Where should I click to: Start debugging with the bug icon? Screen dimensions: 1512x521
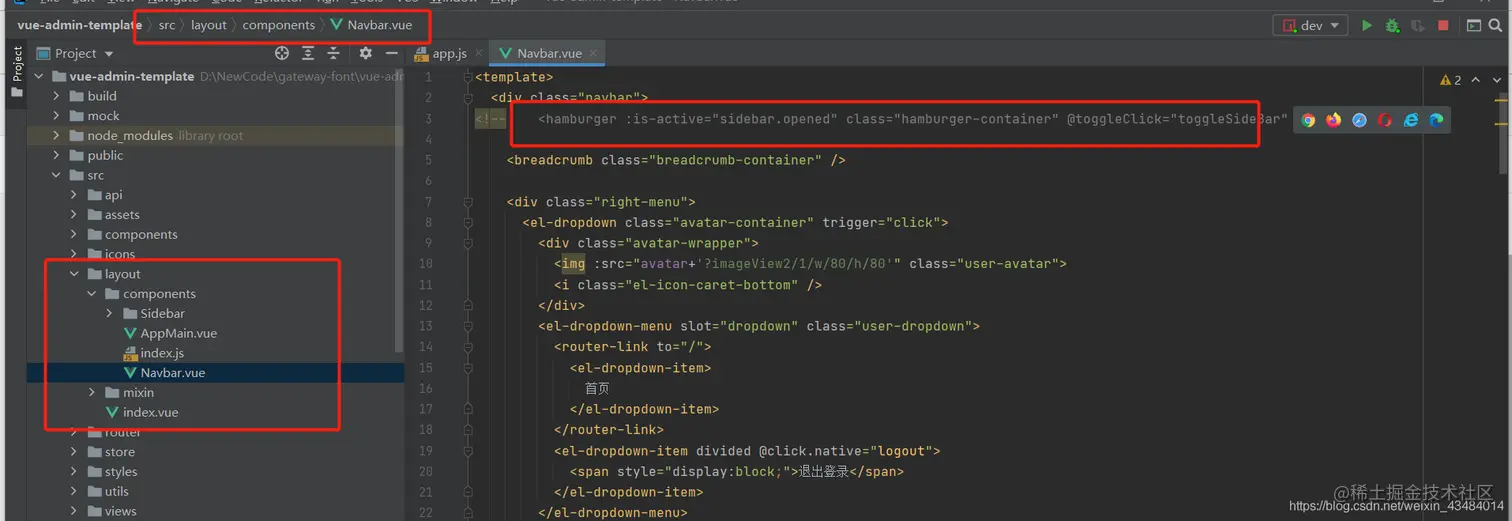pyautogui.click(x=1392, y=26)
